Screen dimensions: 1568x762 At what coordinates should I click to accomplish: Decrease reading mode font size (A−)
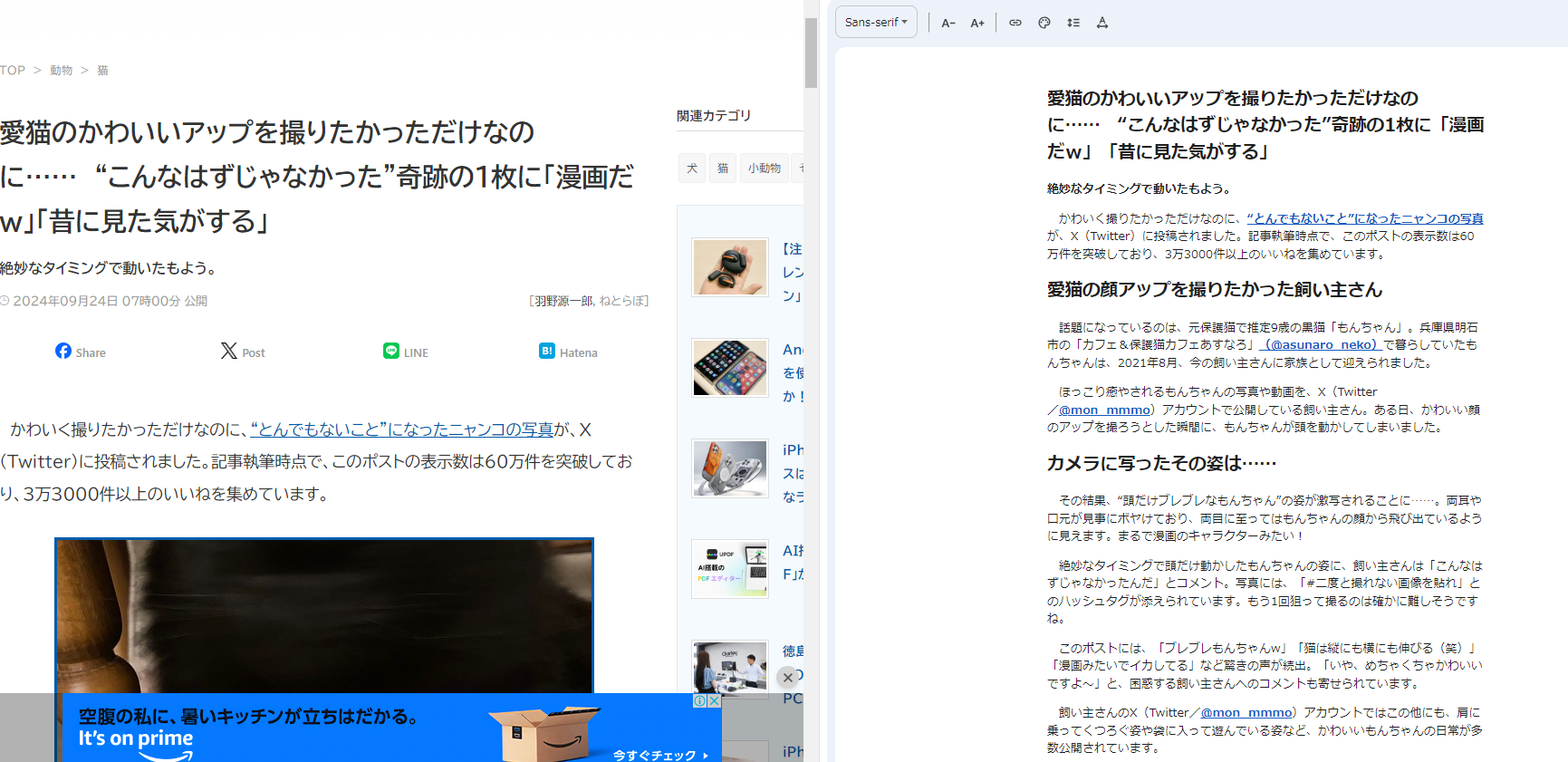point(948,23)
